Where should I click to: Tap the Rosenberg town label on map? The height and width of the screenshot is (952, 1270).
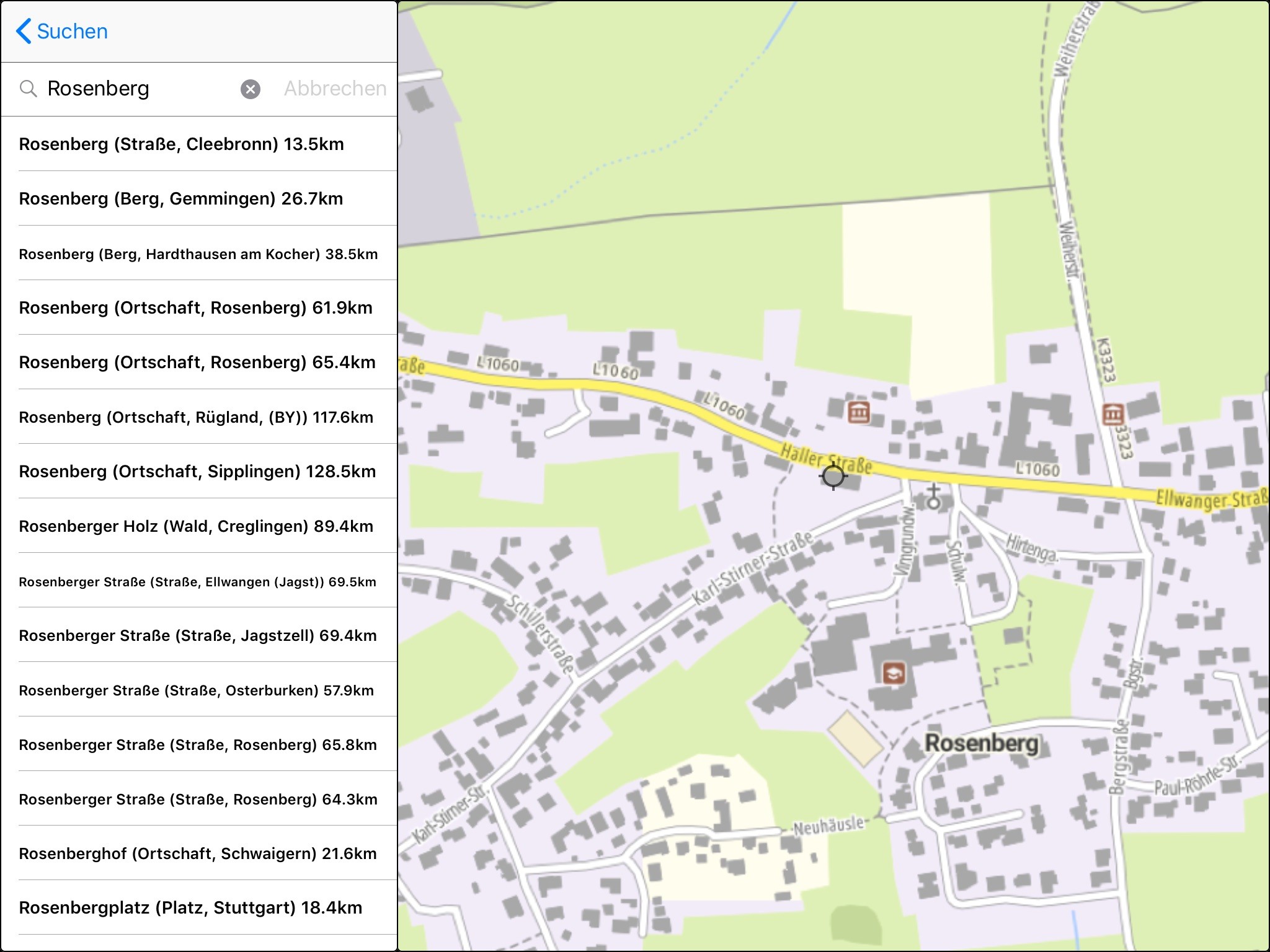[981, 743]
